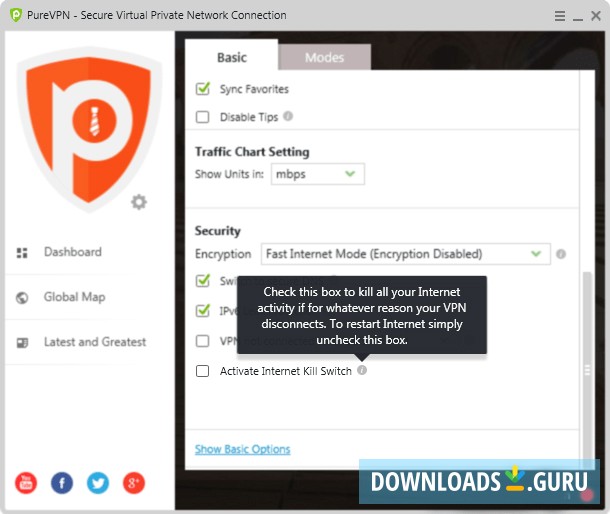Toggle the IPv6 checkbox

[203, 311]
